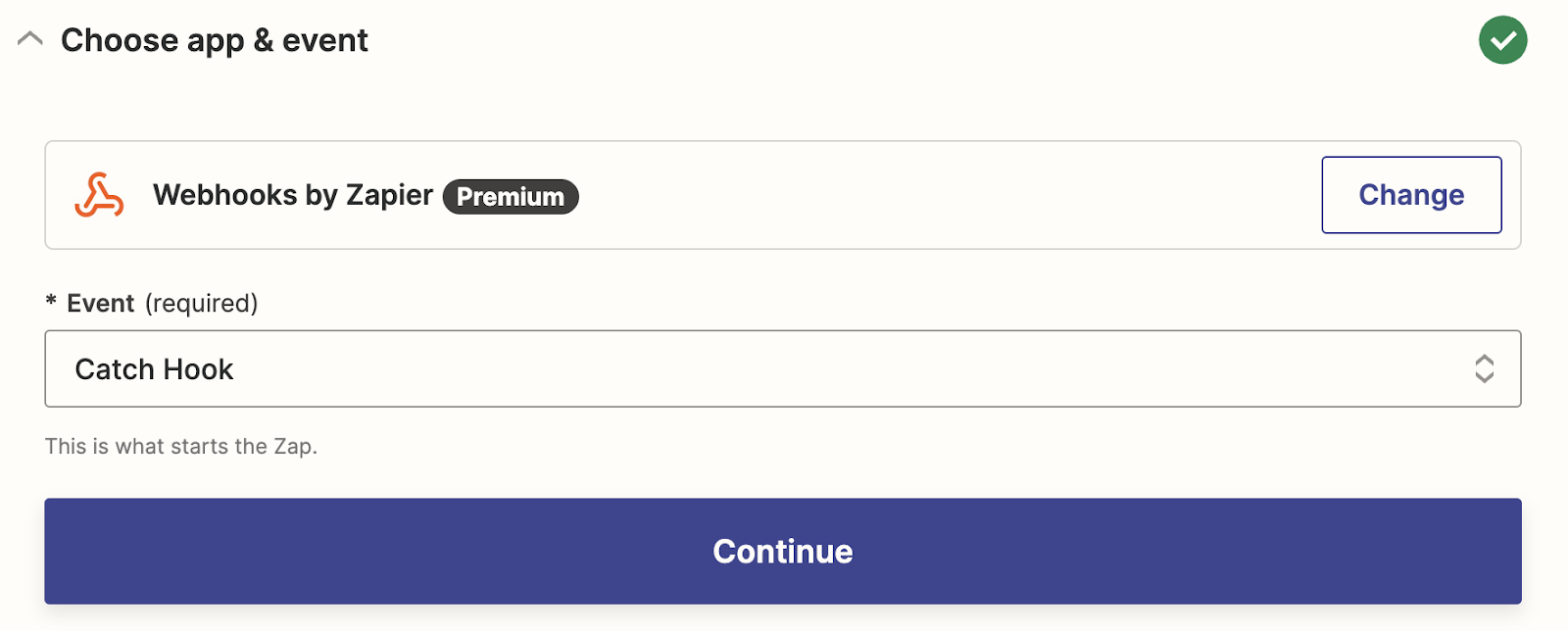Image resolution: width=1568 pixels, height=631 pixels.
Task: Click the helper text about starting the Zap
Action: coord(181,446)
